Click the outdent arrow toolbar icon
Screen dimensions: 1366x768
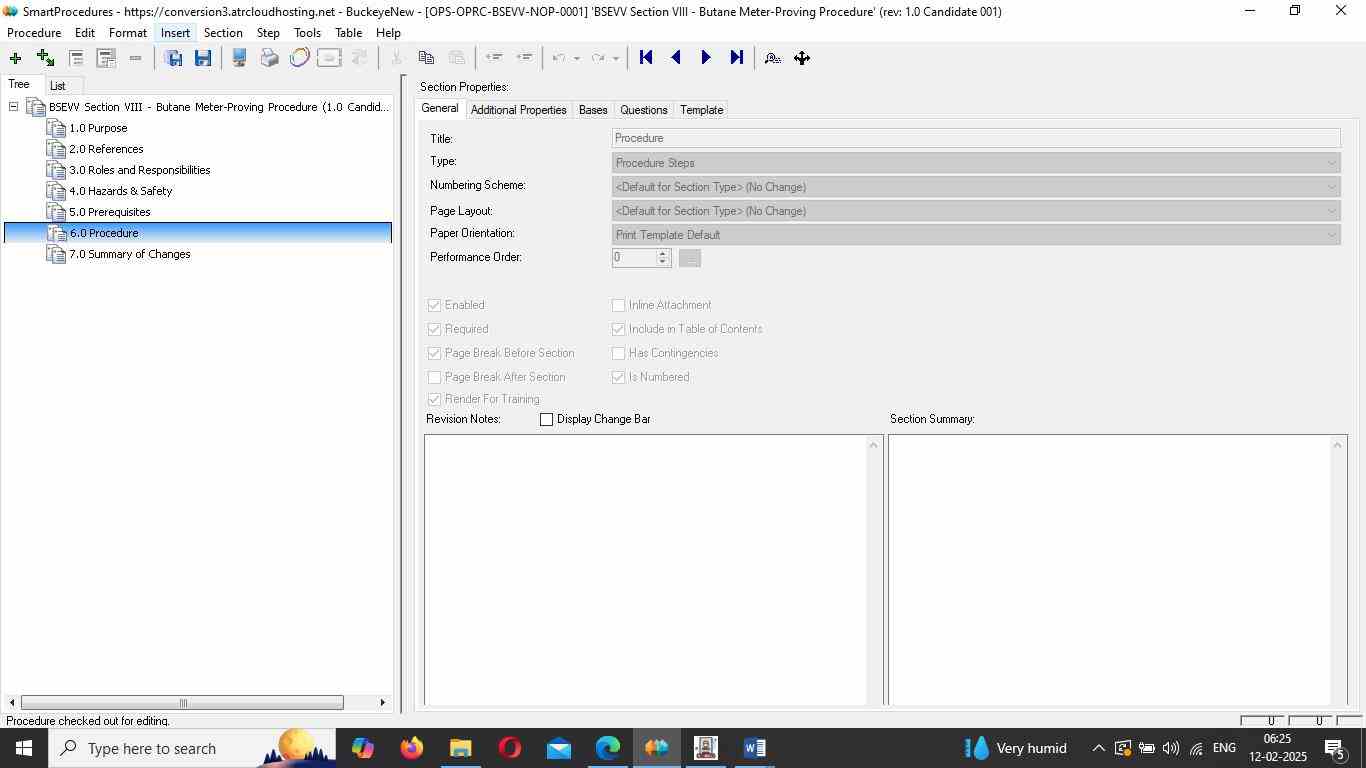pos(493,58)
